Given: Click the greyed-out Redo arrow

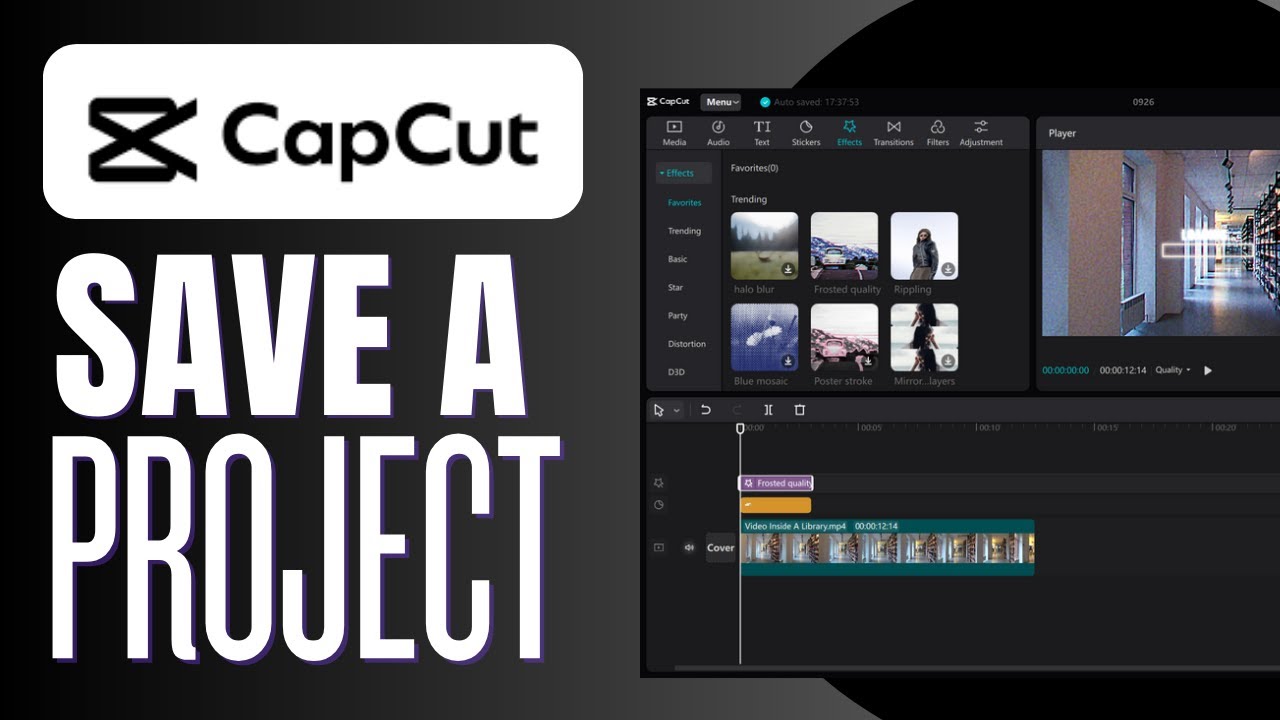Looking at the screenshot, I should [738, 410].
